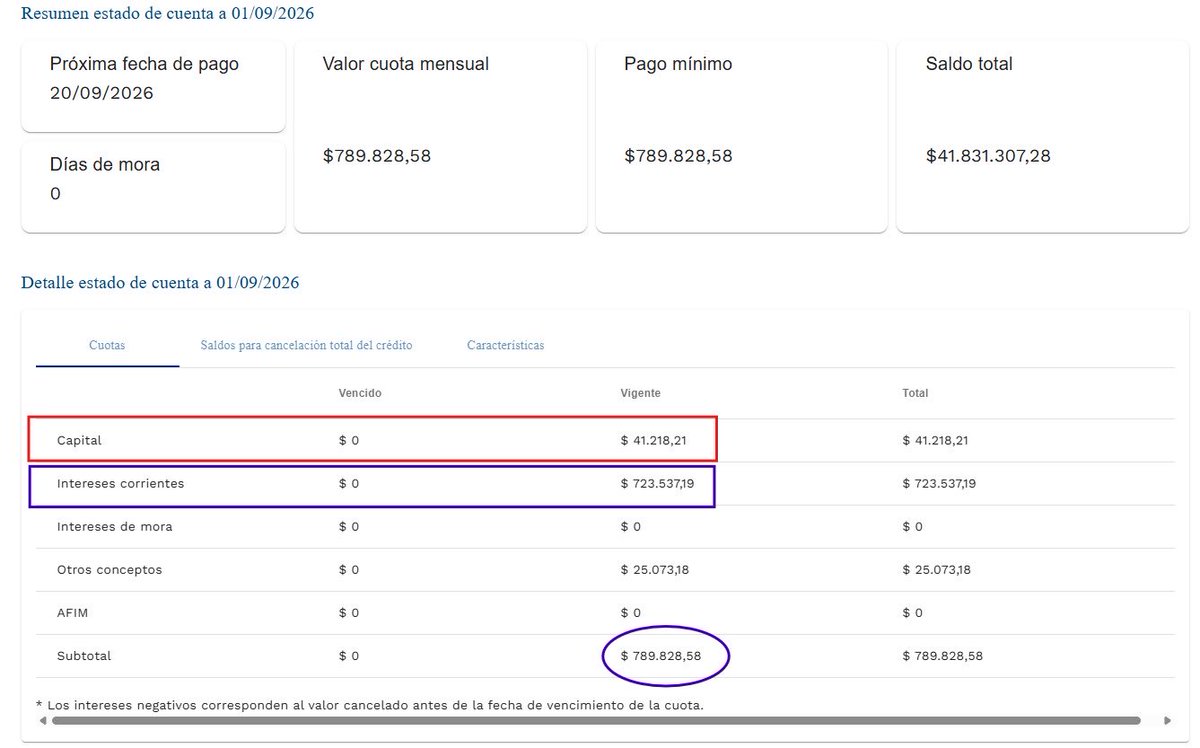
Task: Select the Intereses corrientes row label
Action: coord(121,483)
